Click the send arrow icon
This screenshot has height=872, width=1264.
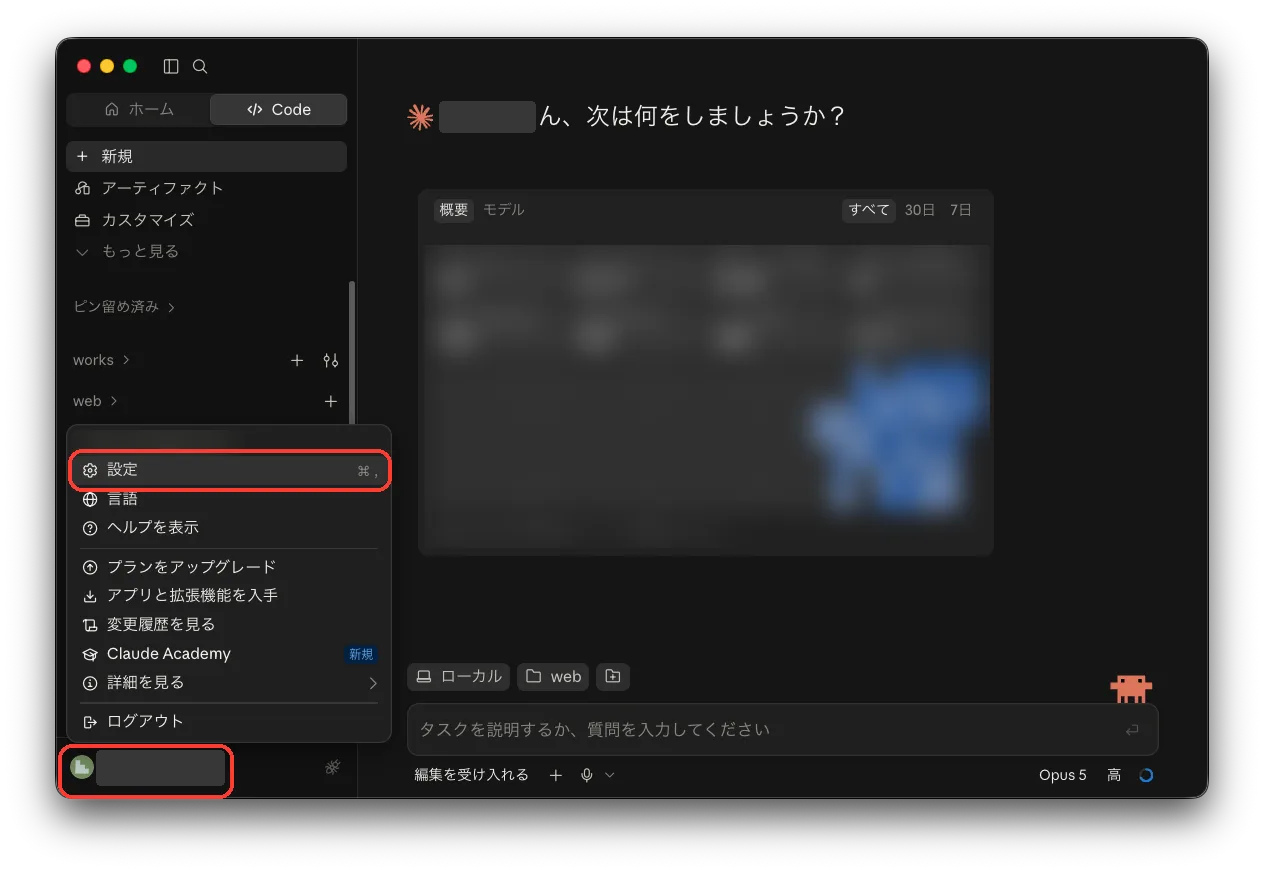(1132, 730)
